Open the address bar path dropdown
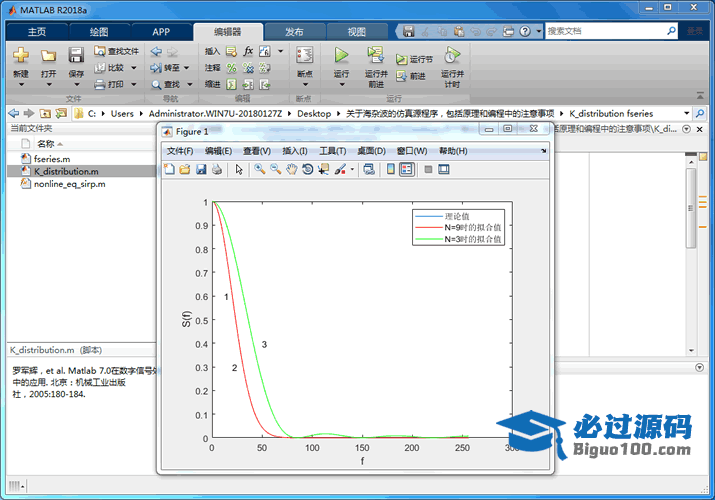The height and width of the screenshot is (500, 715). [x=686, y=113]
